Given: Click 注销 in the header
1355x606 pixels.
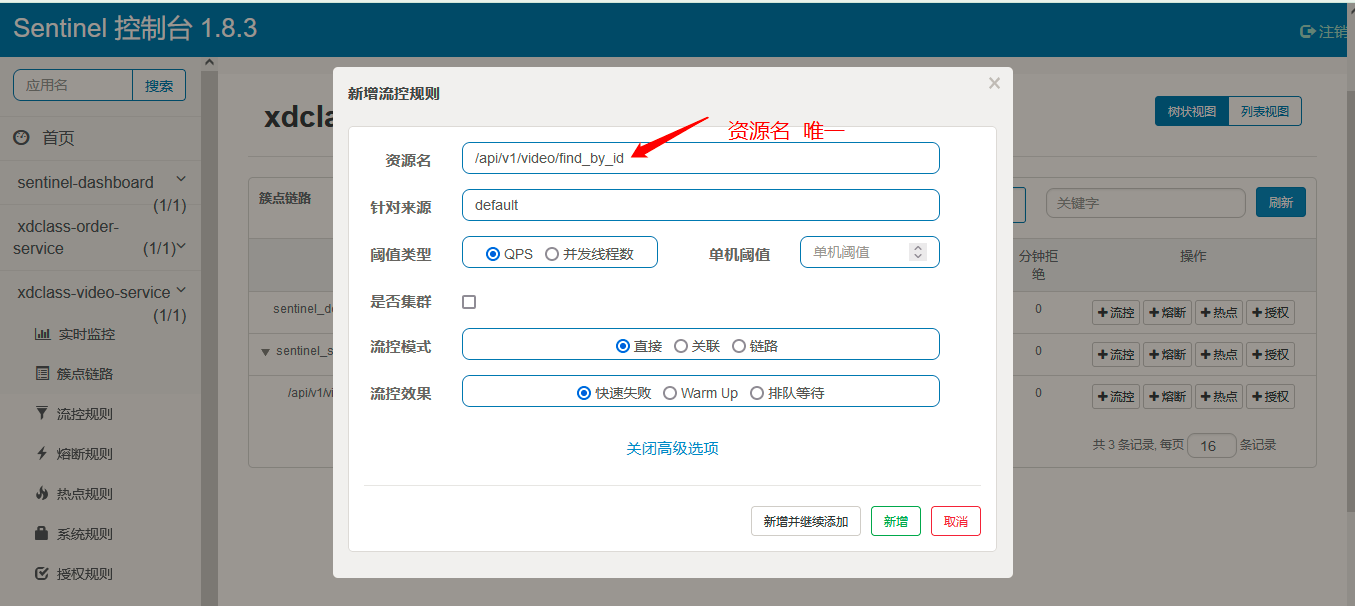Looking at the screenshot, I should click(1333, 31).
